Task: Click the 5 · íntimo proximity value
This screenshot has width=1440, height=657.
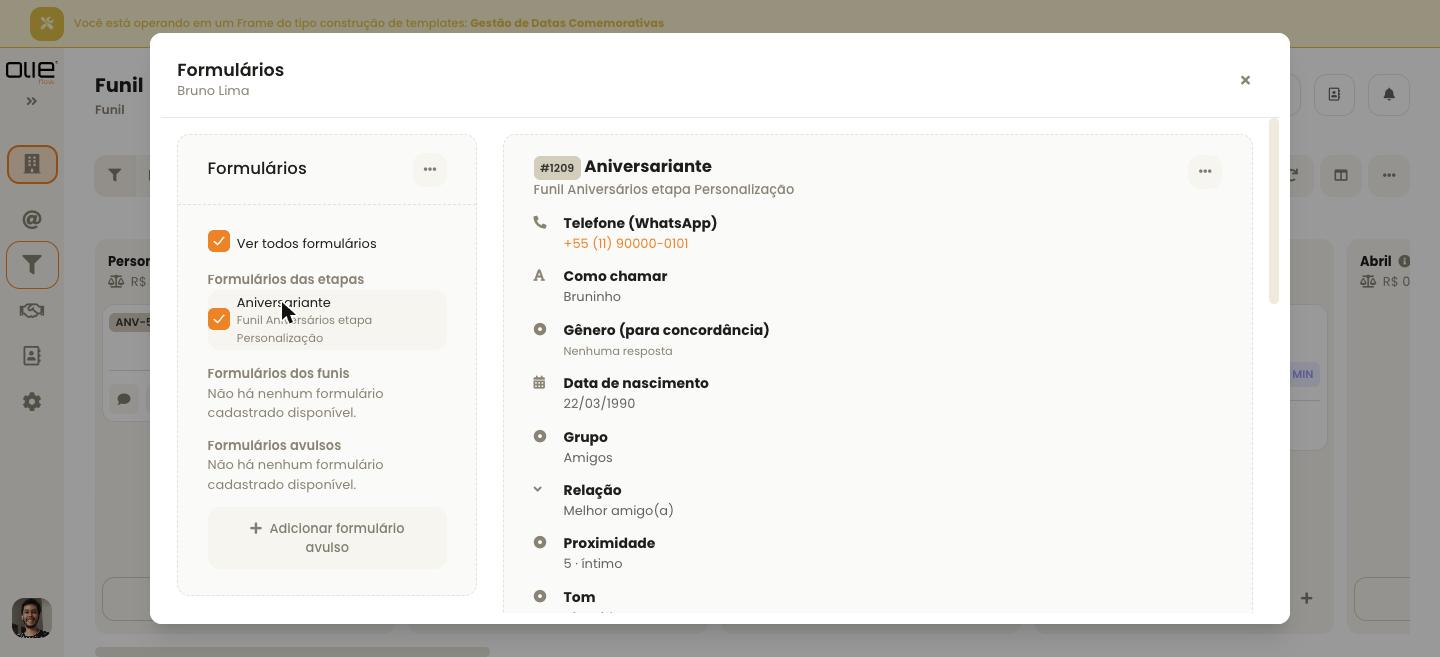Action: (593, 564)
